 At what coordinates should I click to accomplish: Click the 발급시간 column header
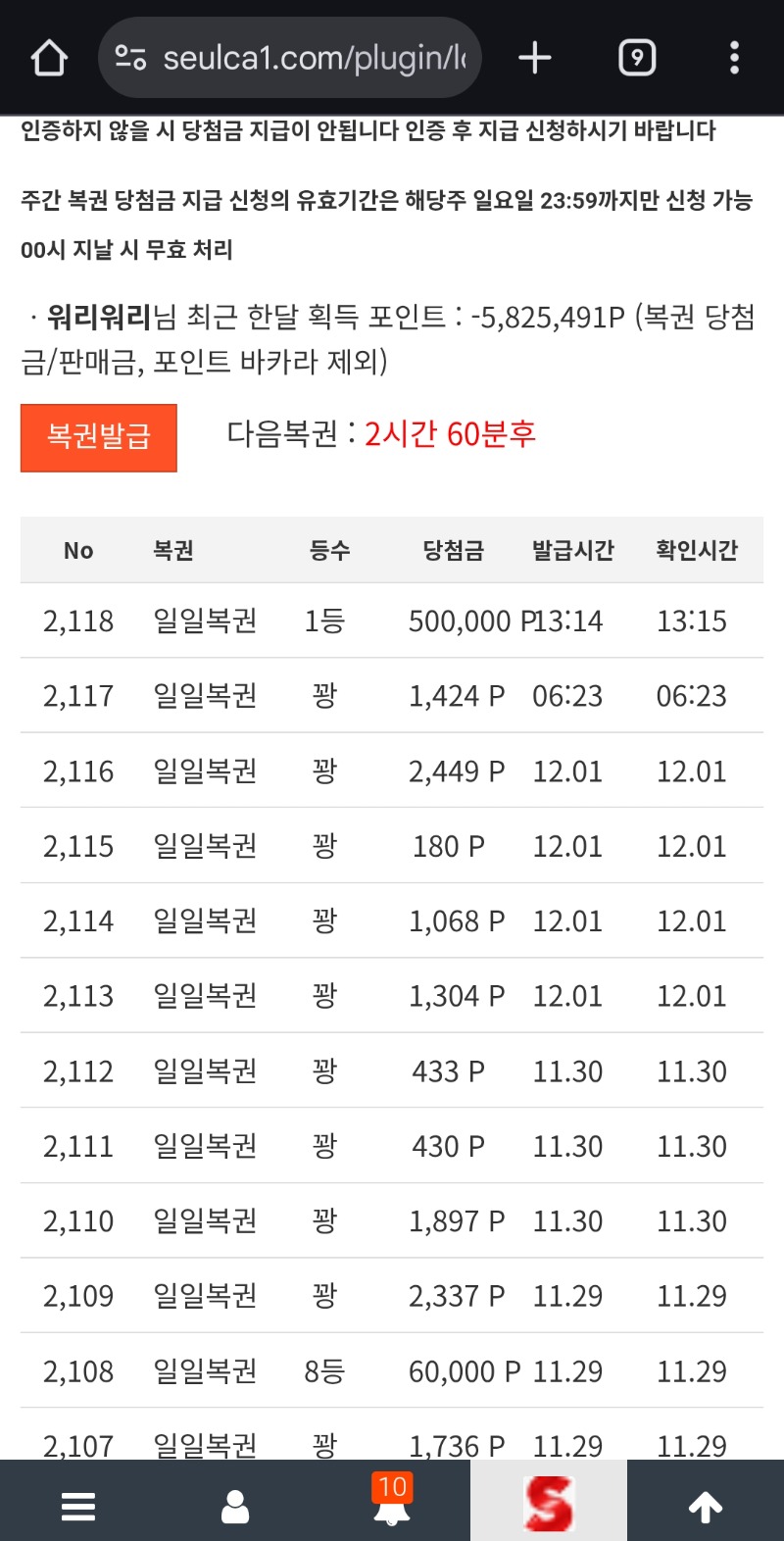pyautogui.click(x=572, y=551)
